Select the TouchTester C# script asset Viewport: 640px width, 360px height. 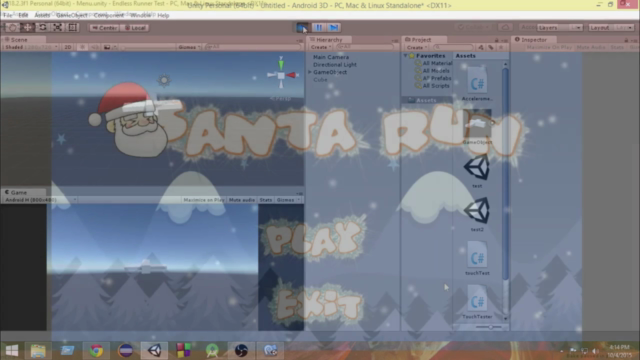click(477, 302)
